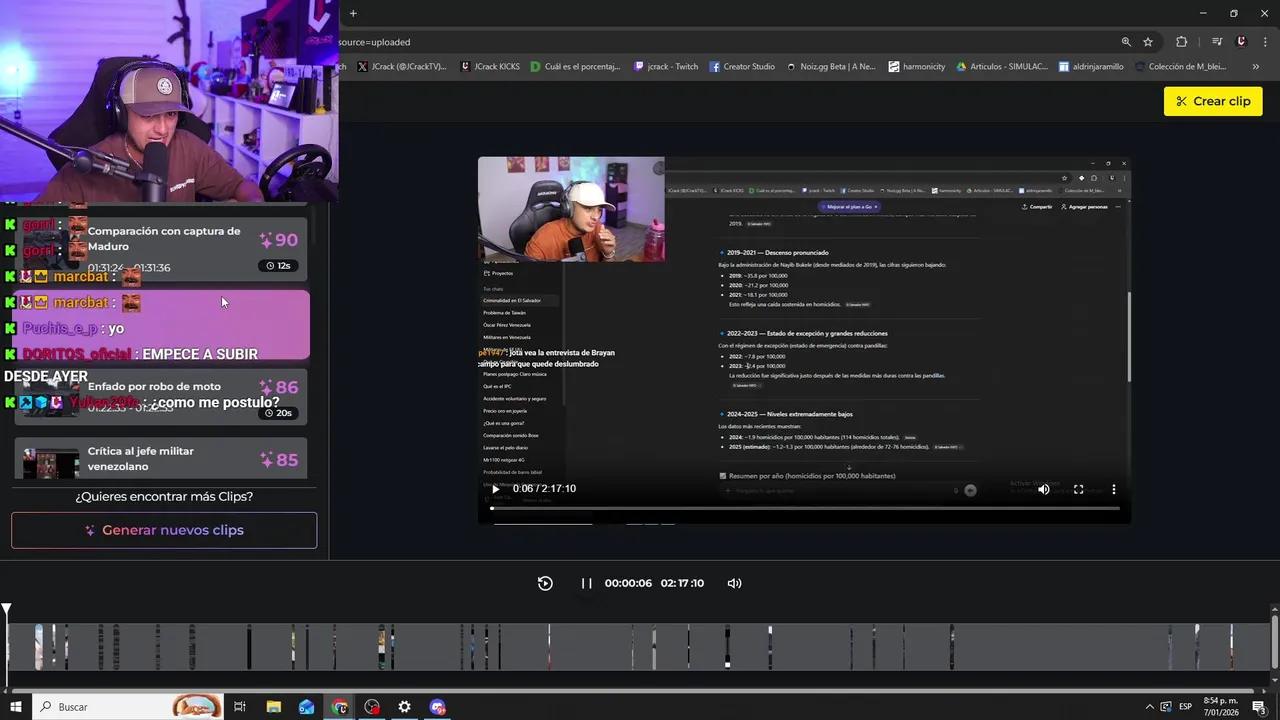This screenshot has height=720, width=1280.
Task: Open the jcrack - Twitch bookmark
Action: (666, 67)
